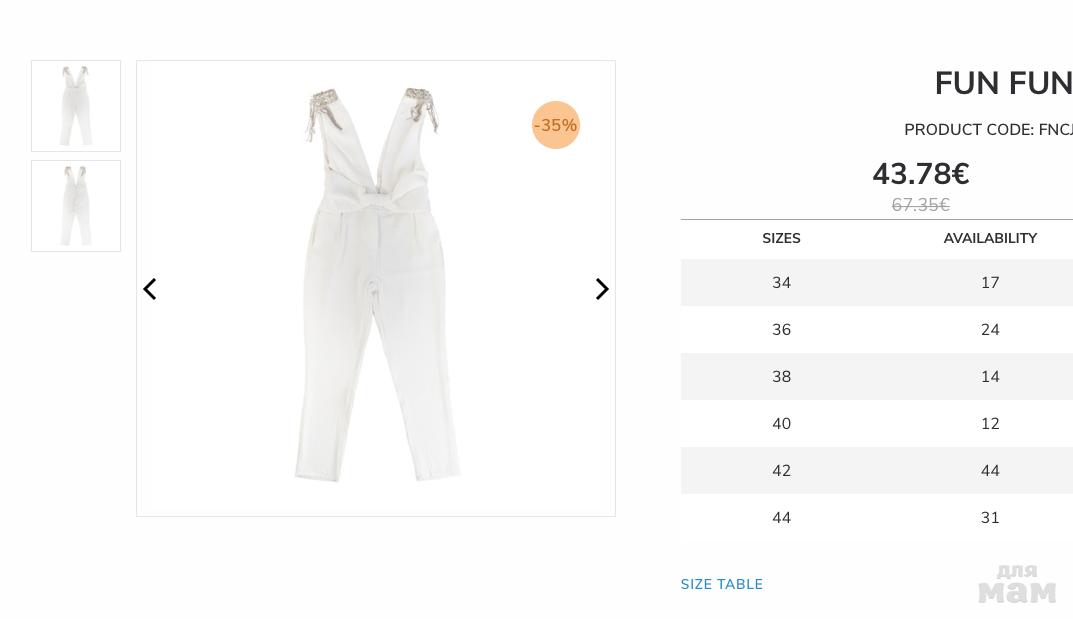This screenshot has height=619, width=1073.
Task: Click the -35% discount badge
Action: pyautogui.click(x=556, y=125)
